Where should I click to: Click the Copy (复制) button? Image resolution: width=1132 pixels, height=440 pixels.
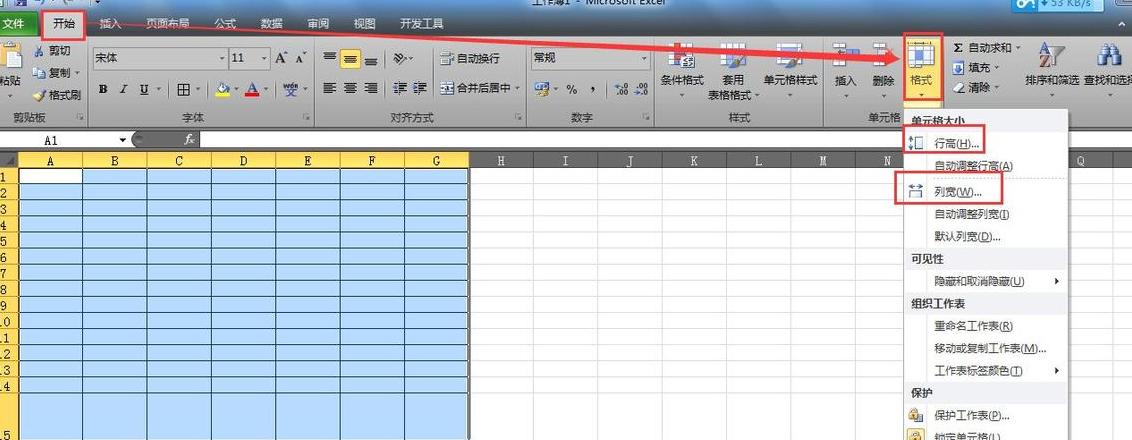coord(55,73)
